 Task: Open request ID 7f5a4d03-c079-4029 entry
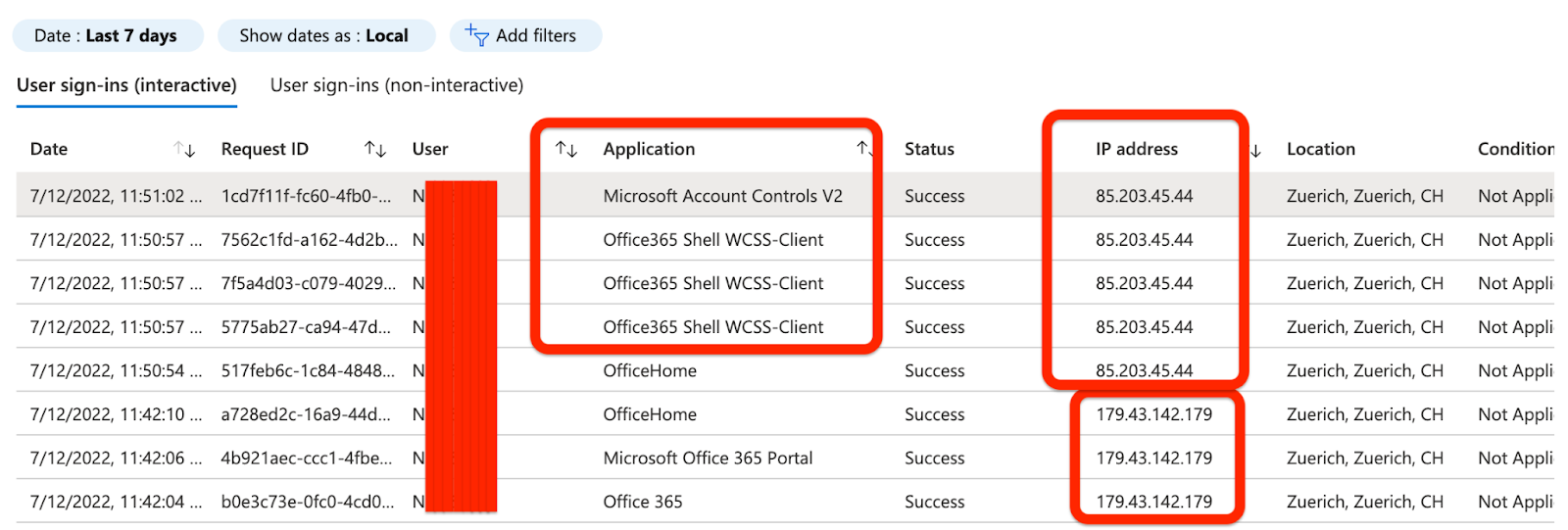309,283
